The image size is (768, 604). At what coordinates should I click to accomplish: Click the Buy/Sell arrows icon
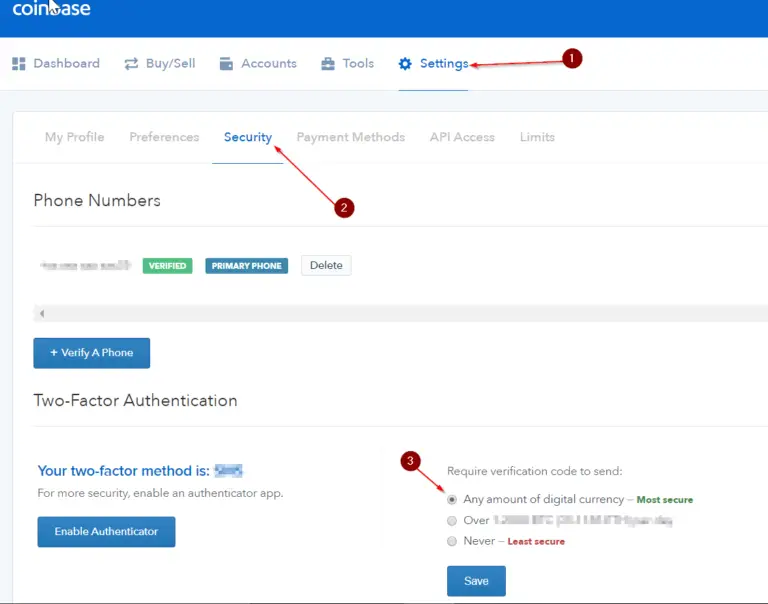[x=131, y=64]
